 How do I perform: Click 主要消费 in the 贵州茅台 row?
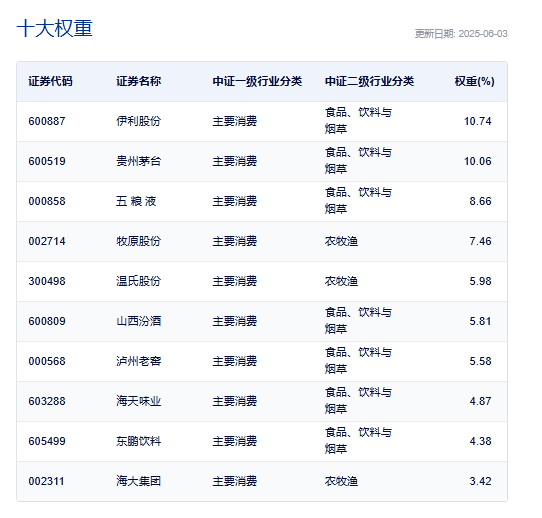(235, 161)
